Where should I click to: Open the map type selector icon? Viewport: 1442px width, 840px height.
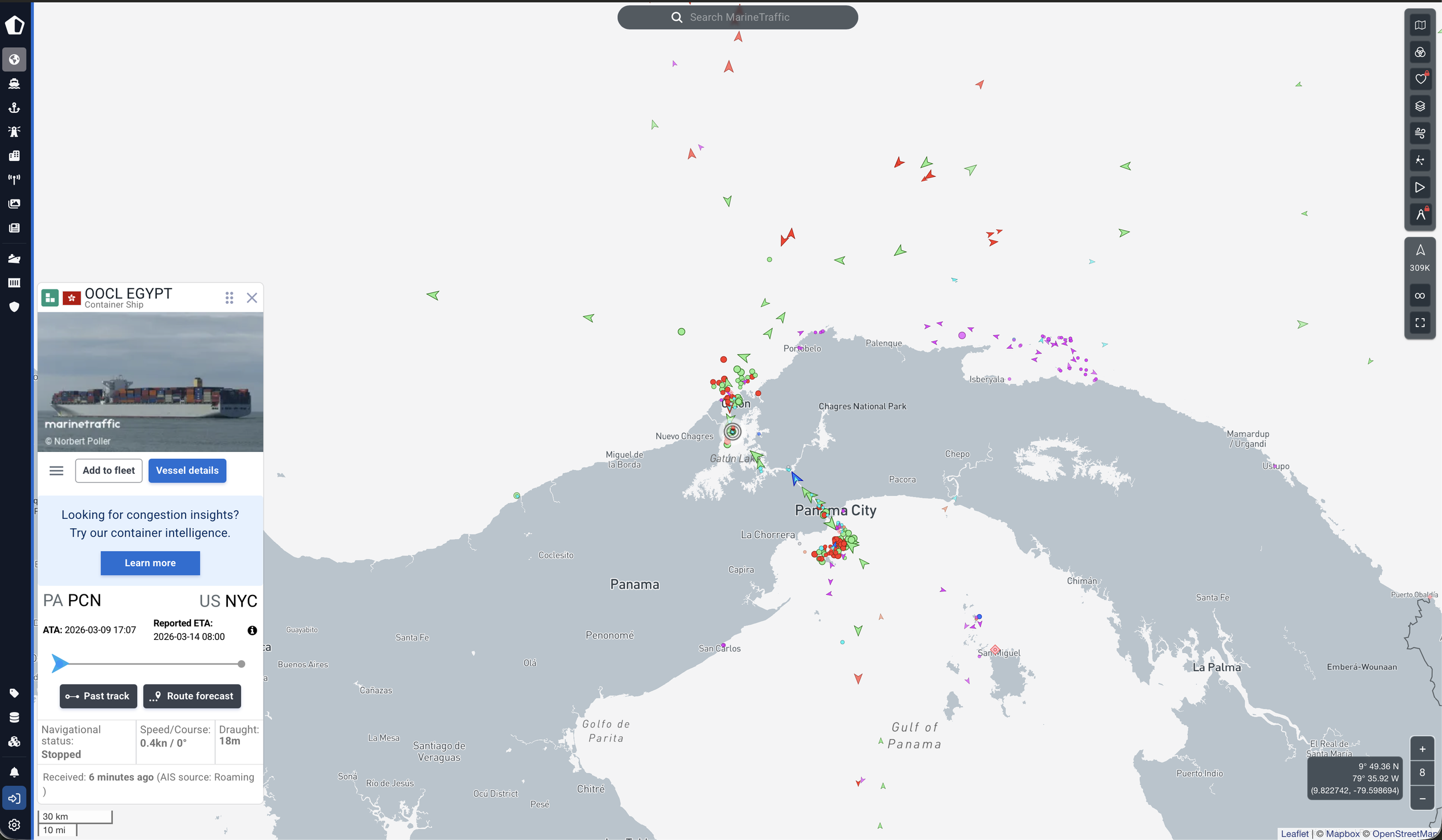click(1420, 25)
